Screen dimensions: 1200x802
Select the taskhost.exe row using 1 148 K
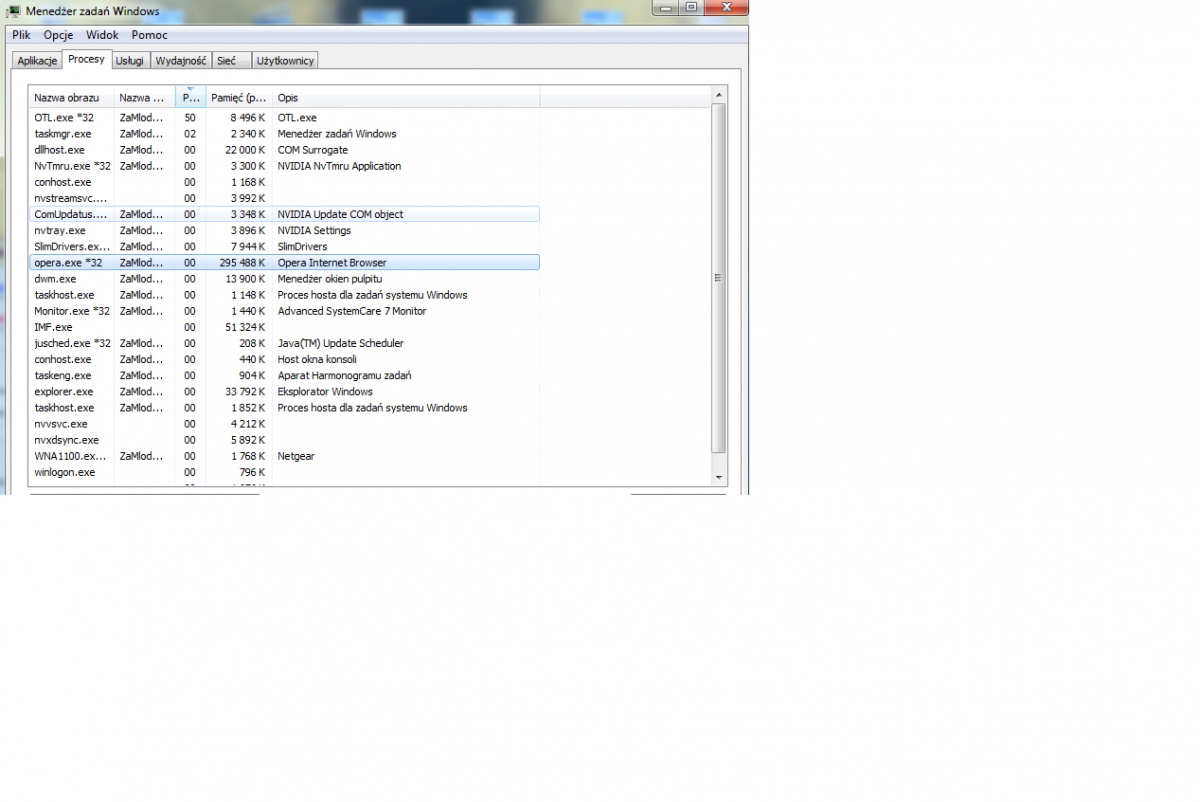click(284, 295)
